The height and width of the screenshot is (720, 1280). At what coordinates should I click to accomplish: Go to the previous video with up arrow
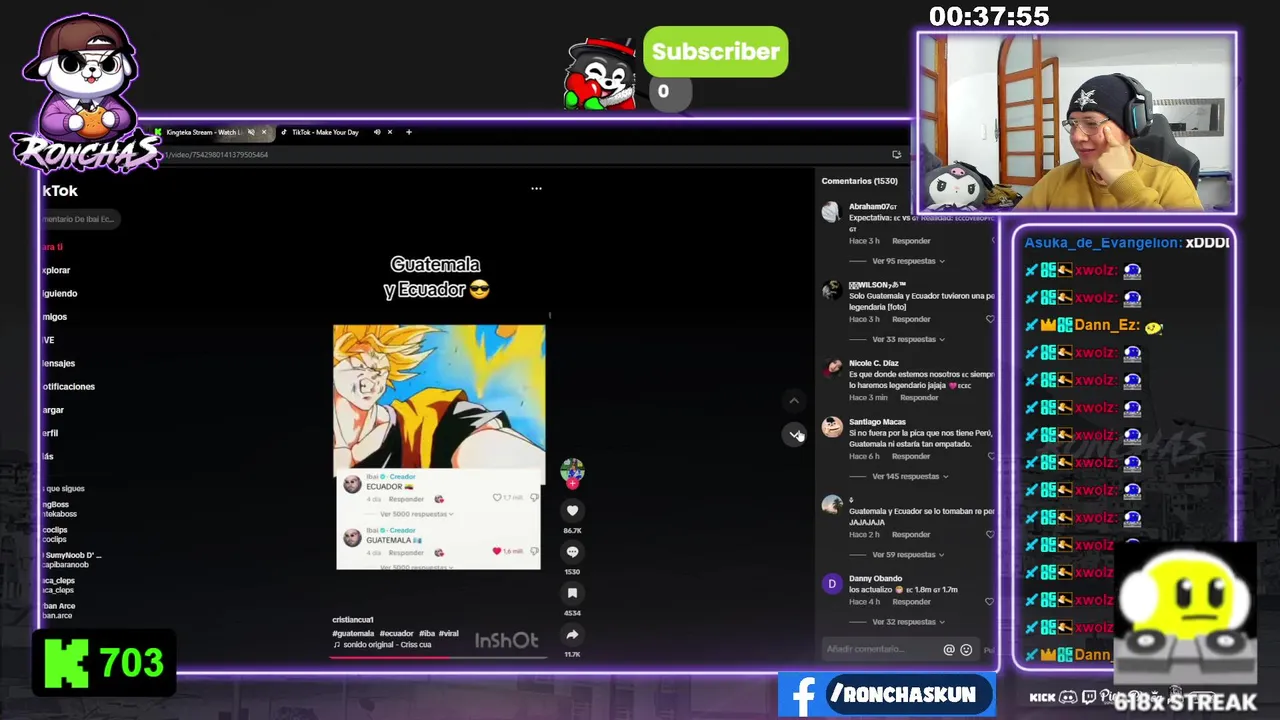tap(794, 401)
